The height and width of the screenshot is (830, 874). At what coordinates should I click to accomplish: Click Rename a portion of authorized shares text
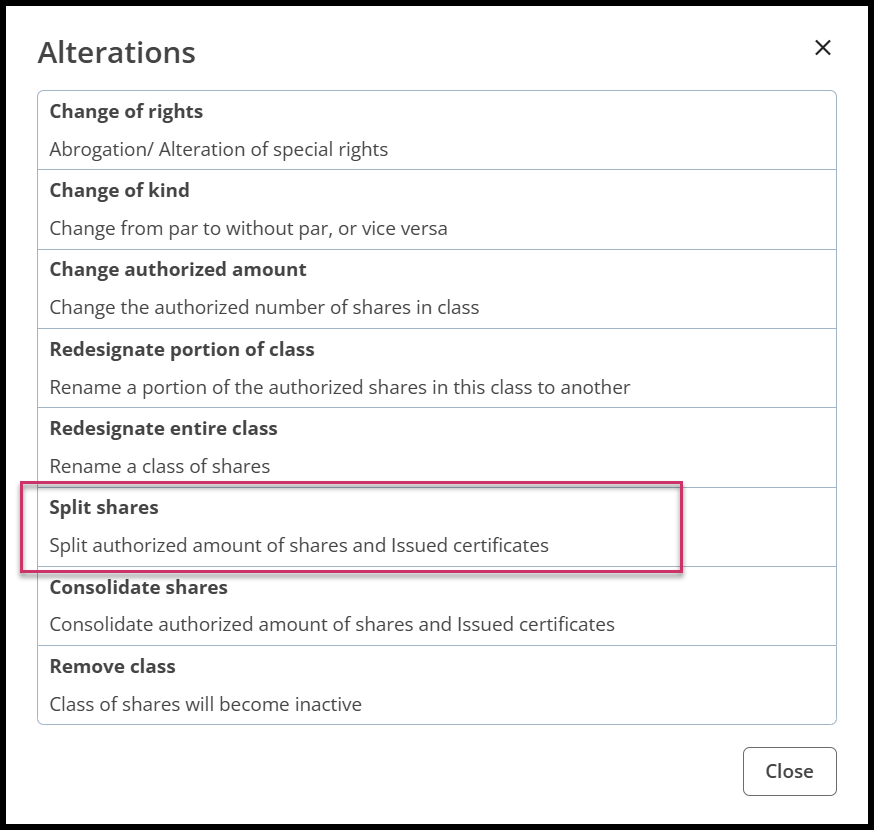[339, 387]
